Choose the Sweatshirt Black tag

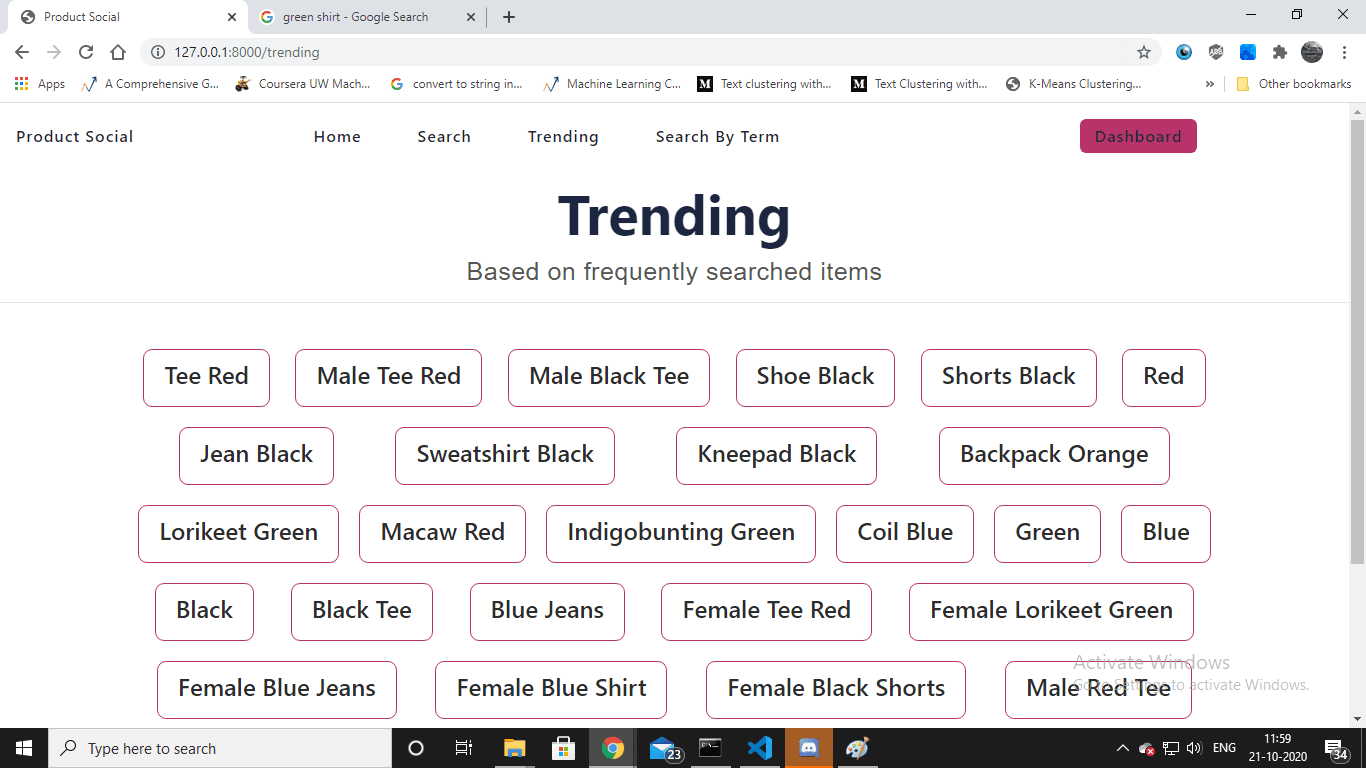click(x=505, y=456)
